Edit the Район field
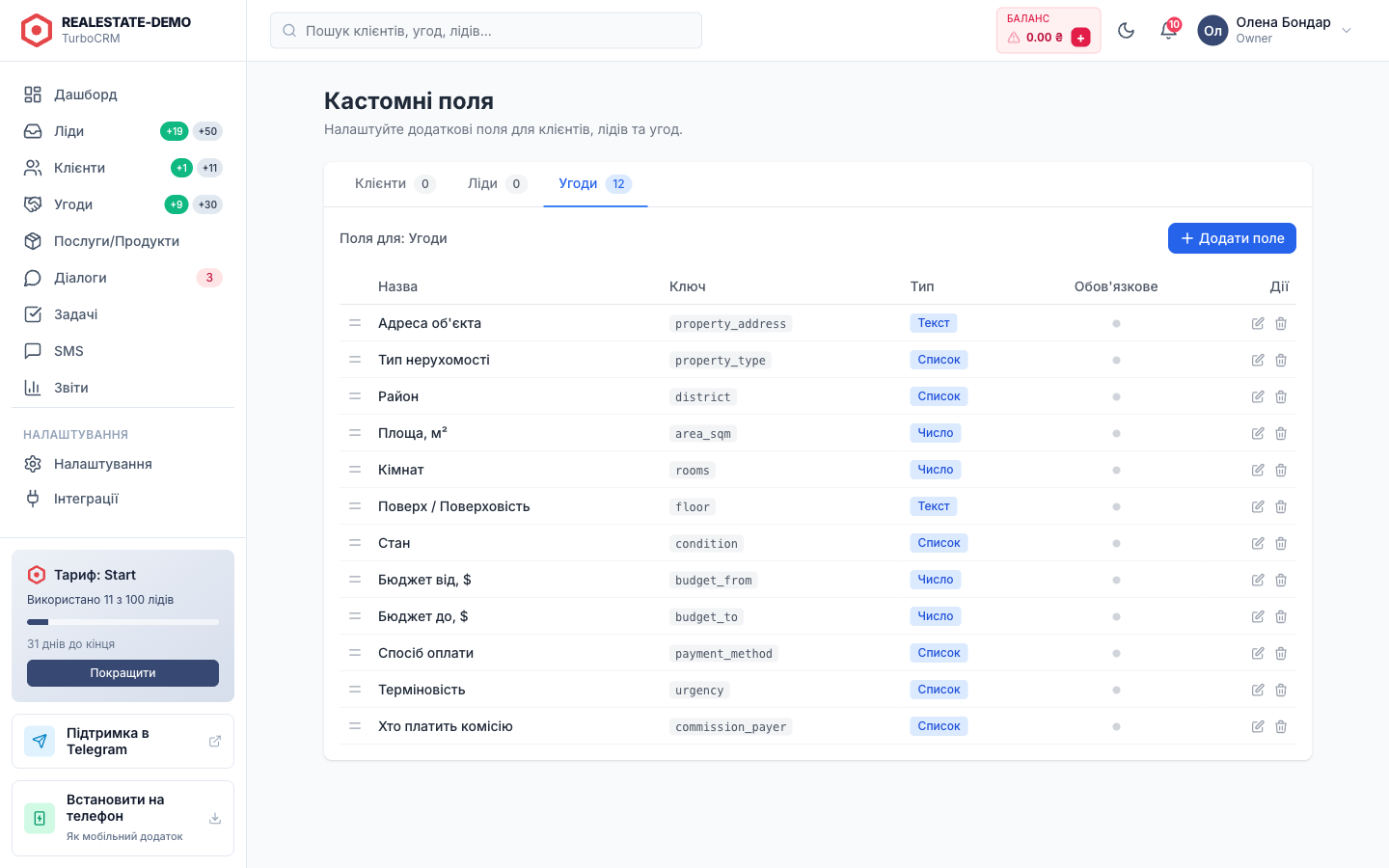The width and height of the screenshot is (1389, 868). [1258, 396]
